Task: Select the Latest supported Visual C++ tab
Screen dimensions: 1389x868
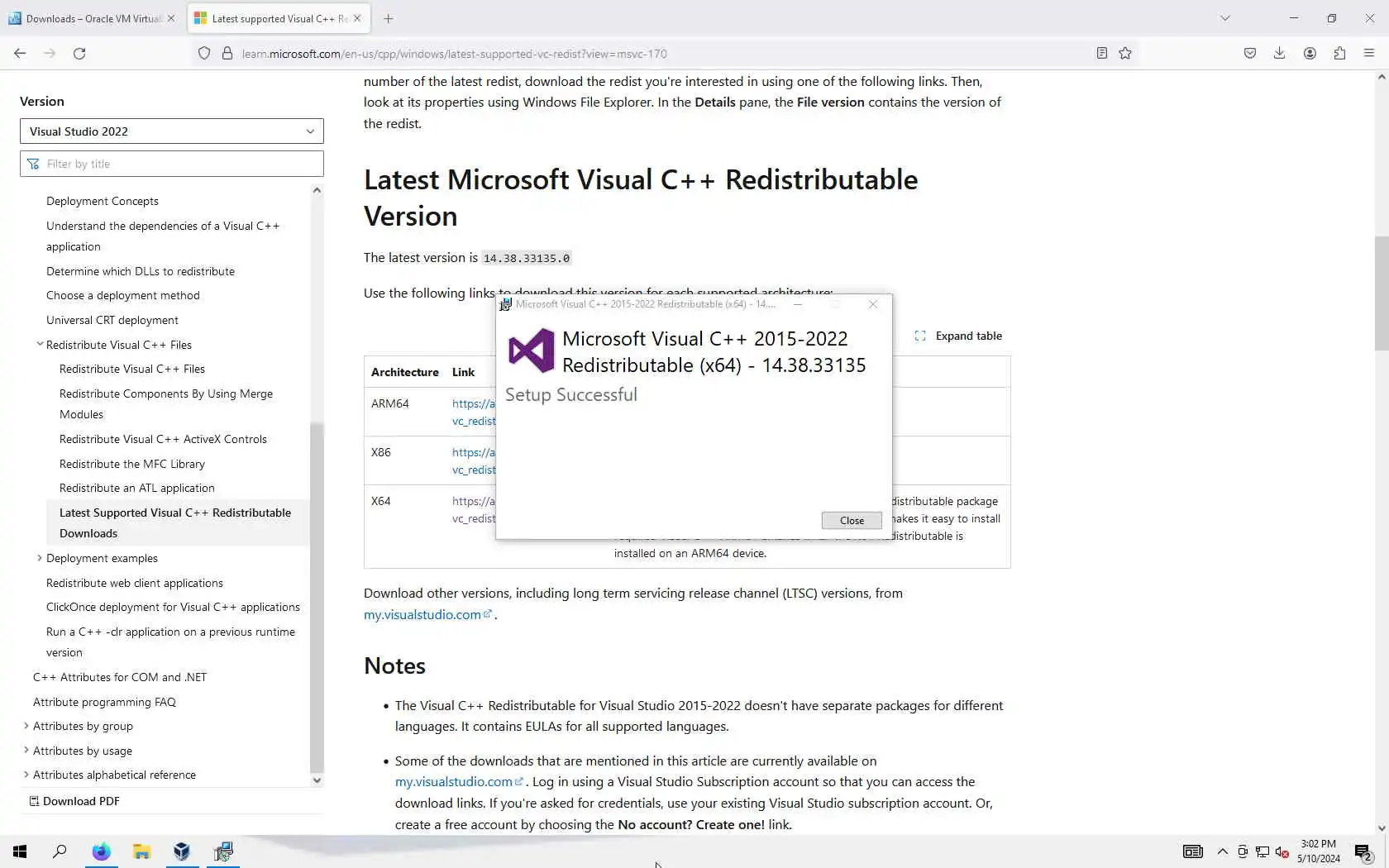Action: point(279,18)
